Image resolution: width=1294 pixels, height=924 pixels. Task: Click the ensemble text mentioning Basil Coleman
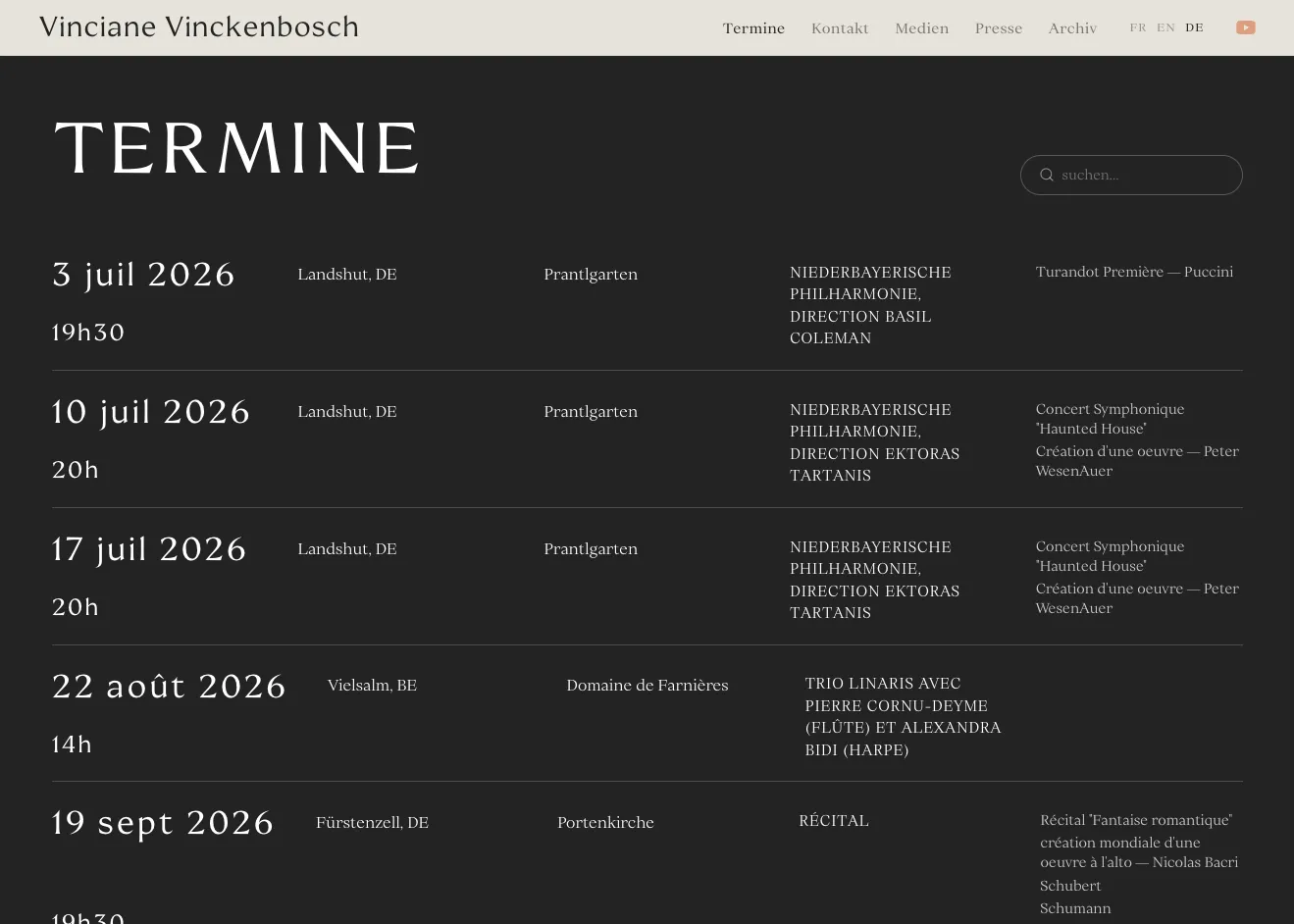[x=870, y=305]
